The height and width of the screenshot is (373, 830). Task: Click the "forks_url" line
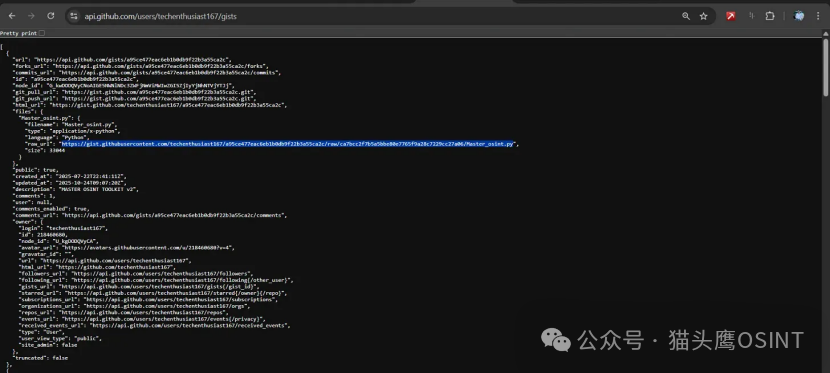(140, 66)
